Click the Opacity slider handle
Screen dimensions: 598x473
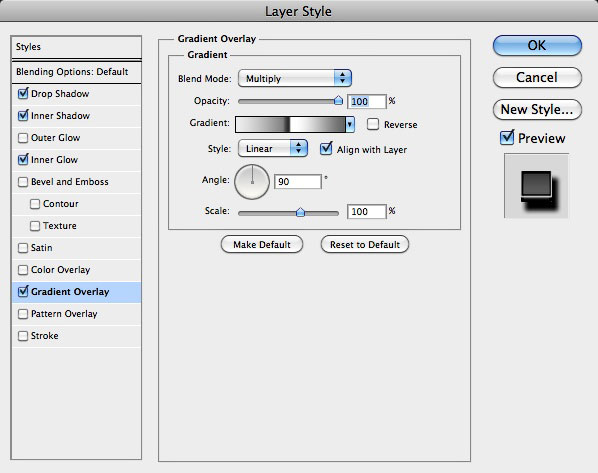pos(338,100)
